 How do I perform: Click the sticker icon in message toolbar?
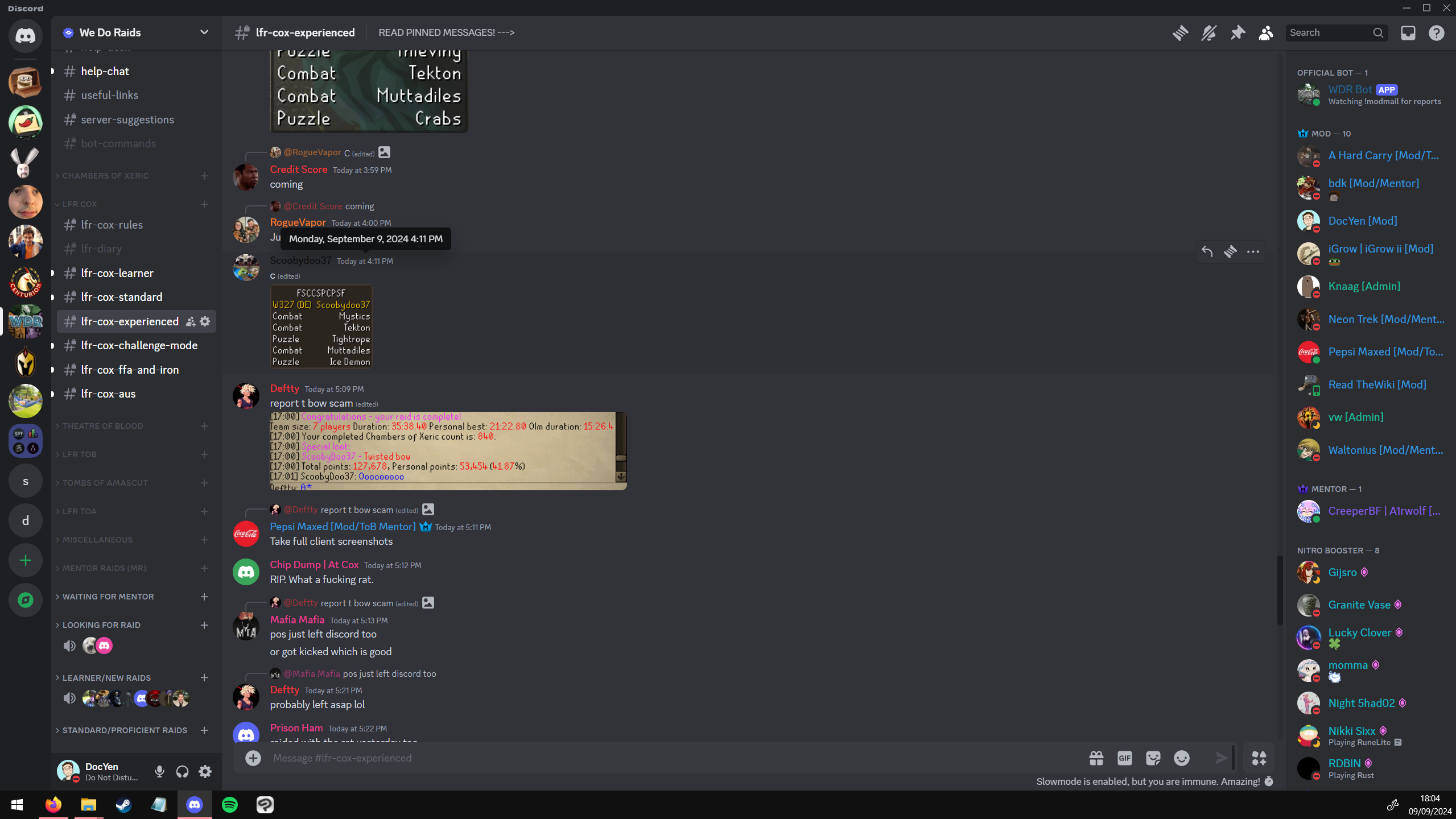point(1152,758)
